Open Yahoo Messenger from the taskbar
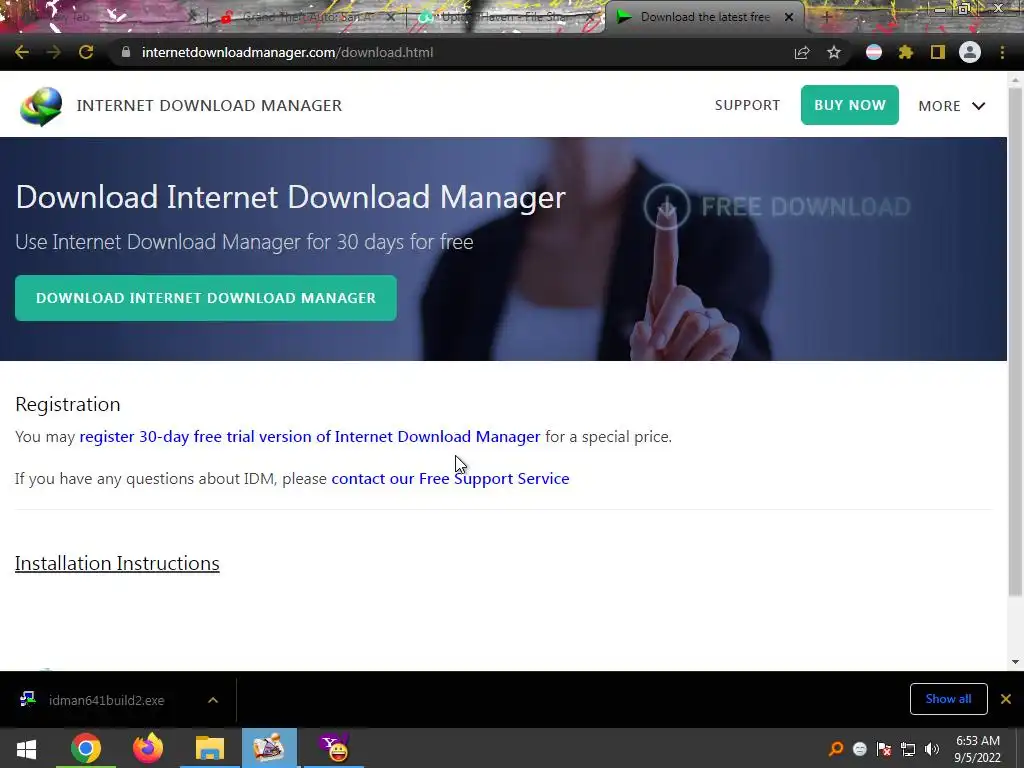The image size is (1024, 768). 334,748
